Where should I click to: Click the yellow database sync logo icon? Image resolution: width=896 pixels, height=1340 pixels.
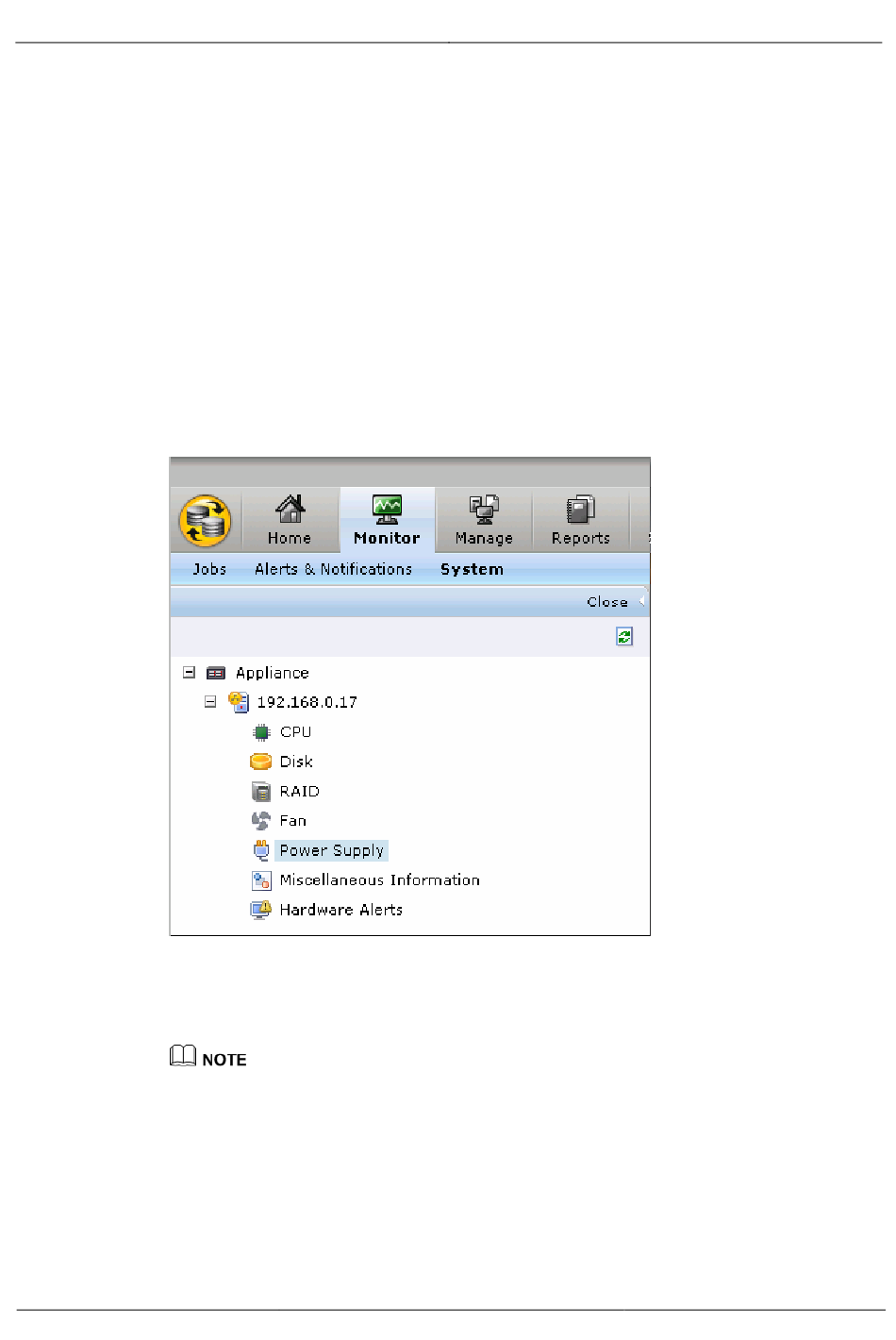pyautogui.click(x=206, y=521)
